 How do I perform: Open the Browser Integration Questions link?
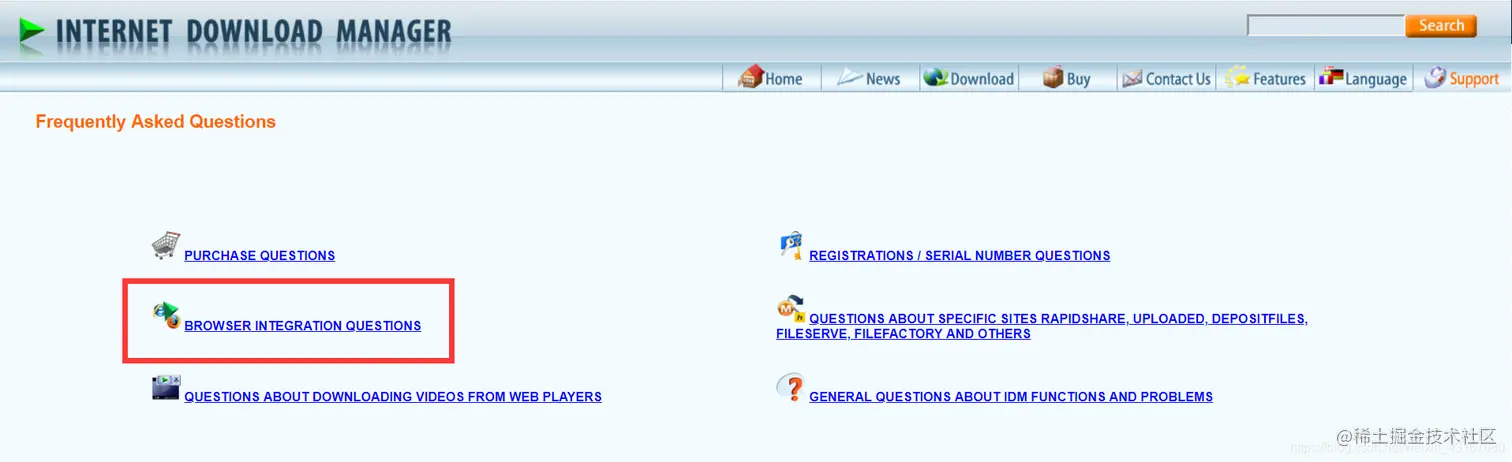(x=303, y=326)
